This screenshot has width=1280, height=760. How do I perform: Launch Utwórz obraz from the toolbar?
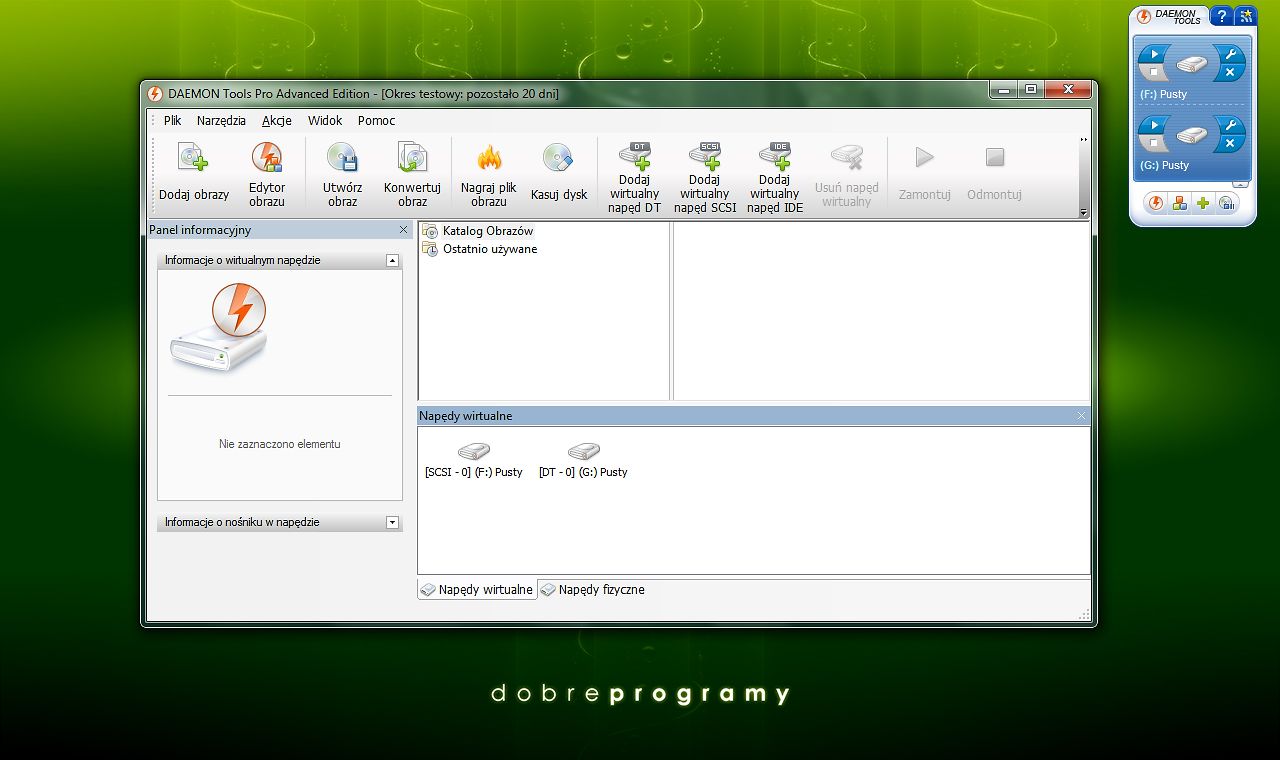click(x=343, y=174)
